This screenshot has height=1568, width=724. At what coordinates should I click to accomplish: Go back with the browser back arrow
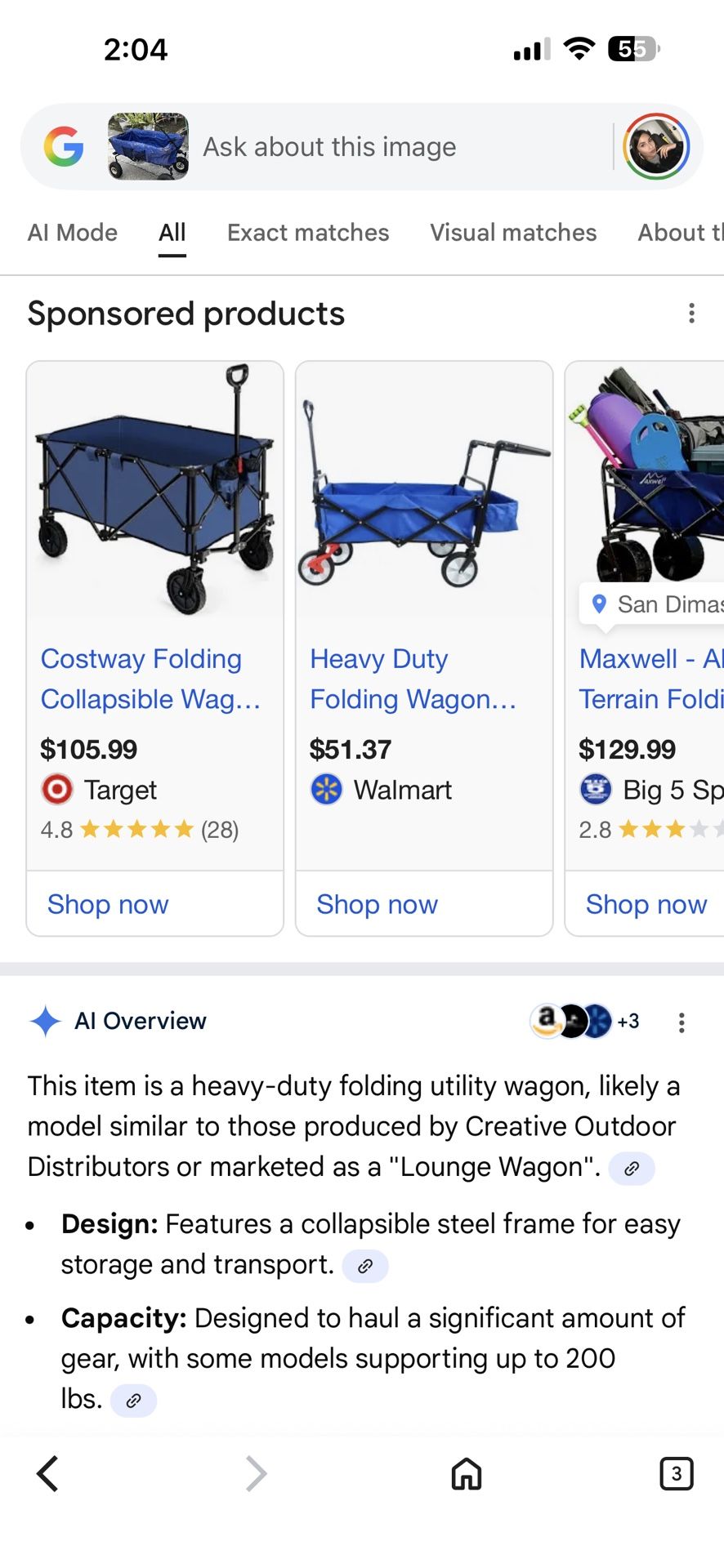click(48, 1474)
